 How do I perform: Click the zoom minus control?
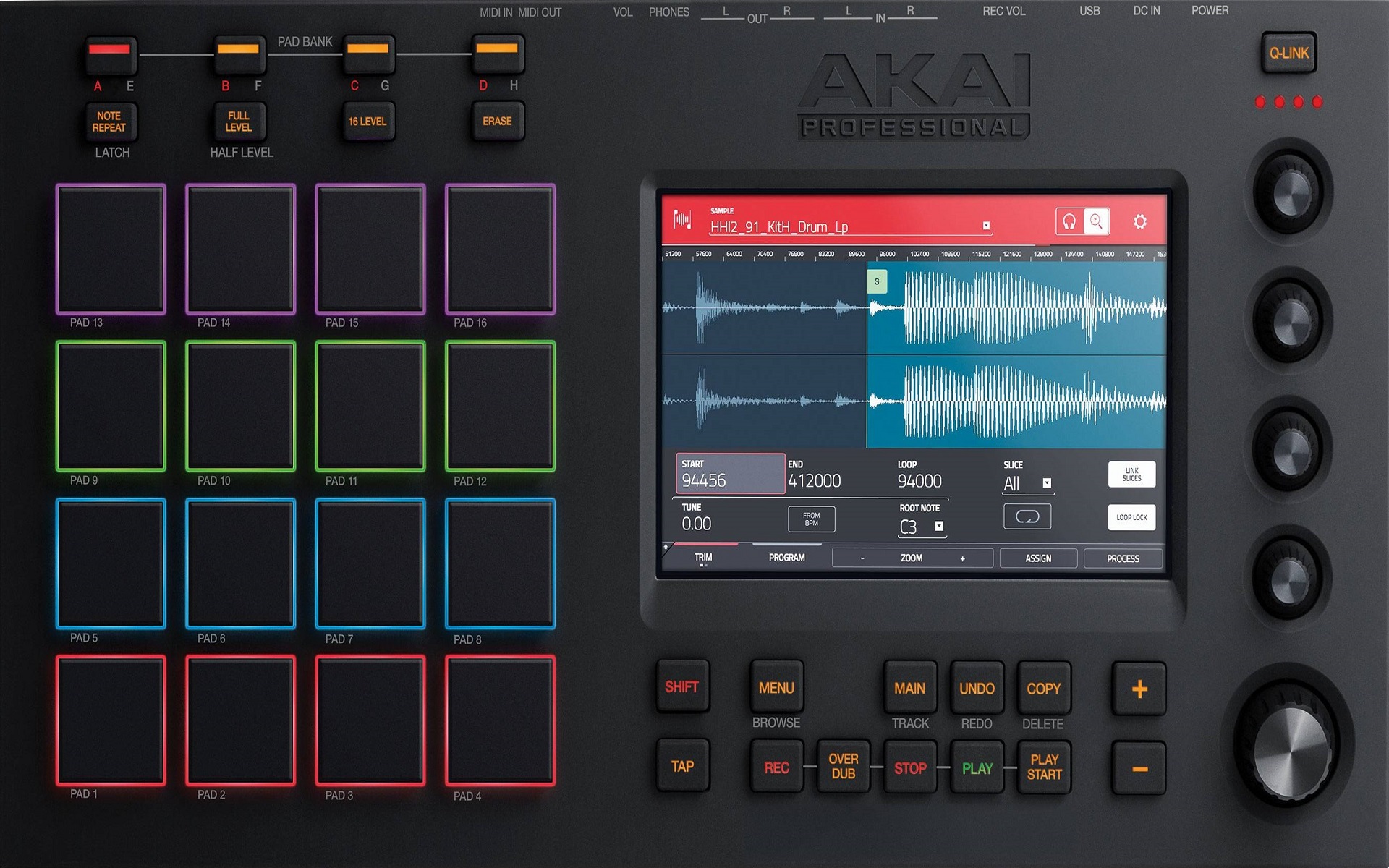click(x=862, y=558)
